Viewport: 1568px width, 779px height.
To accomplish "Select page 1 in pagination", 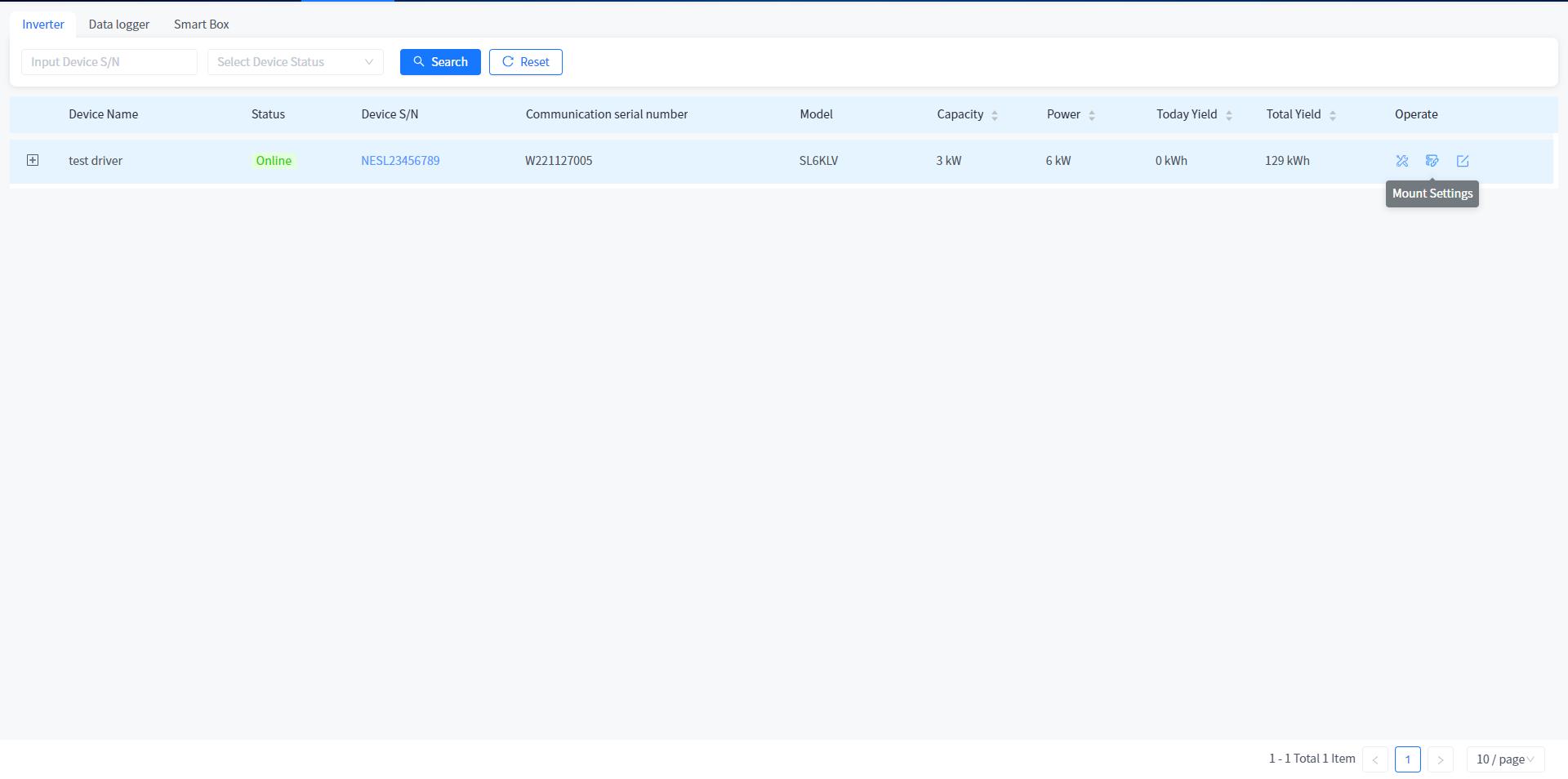I will coord(1407,759).
